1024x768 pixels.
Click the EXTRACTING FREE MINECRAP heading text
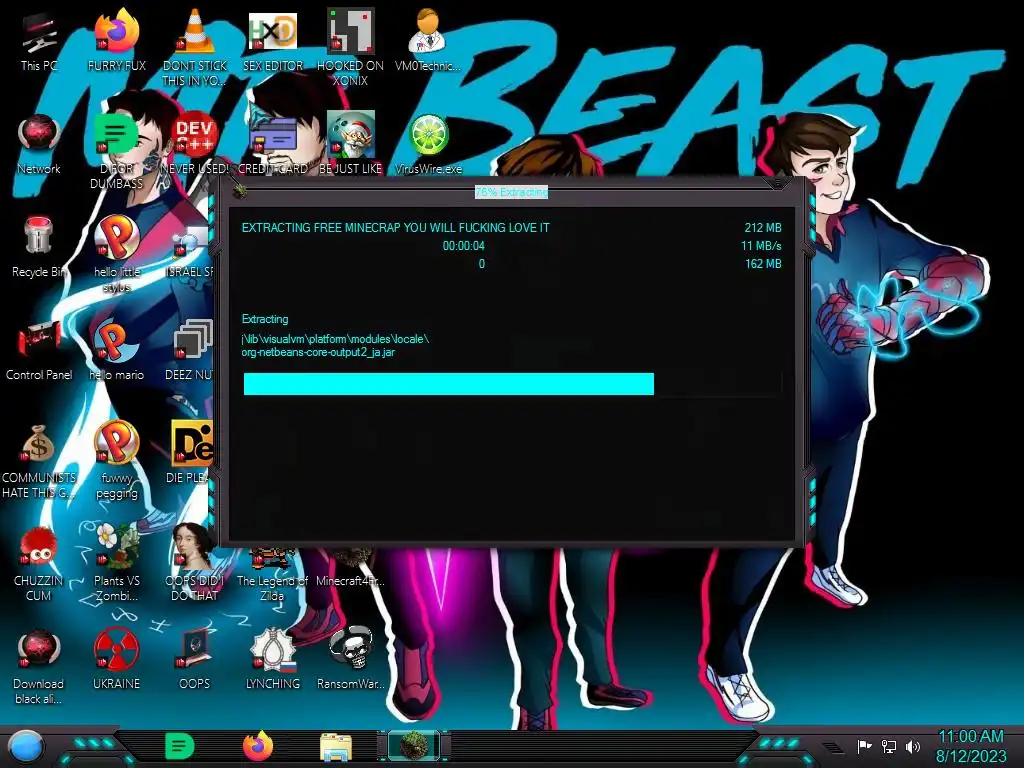point(396,228)
